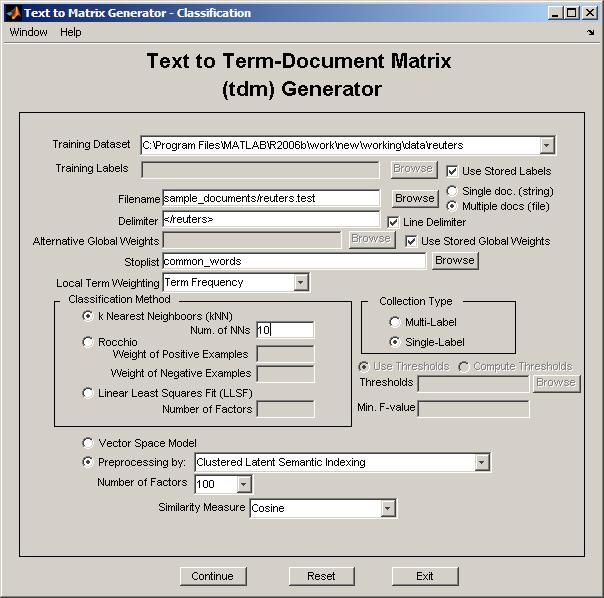The width and height of the screenshot is (604, 598).
Task: Click inside the Filename input field
Action: click(x=271, y=198)
